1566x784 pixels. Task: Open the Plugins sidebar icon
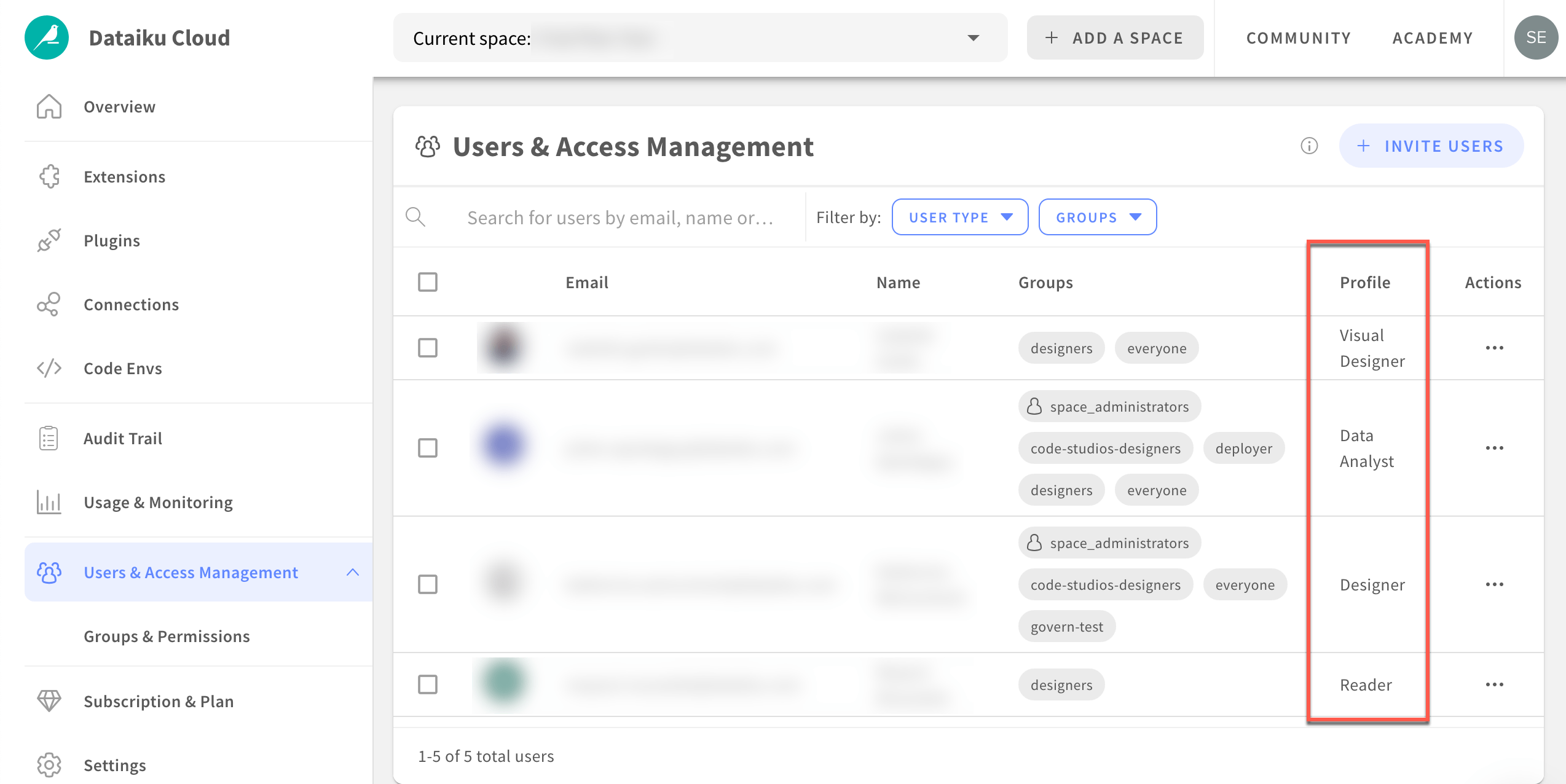(49, 240)
